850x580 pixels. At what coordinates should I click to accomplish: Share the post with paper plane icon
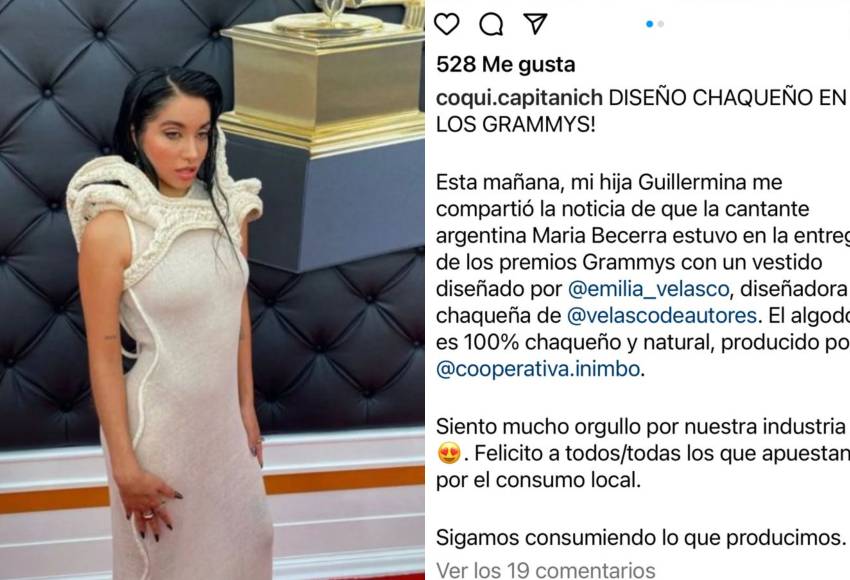coord(535,24)
